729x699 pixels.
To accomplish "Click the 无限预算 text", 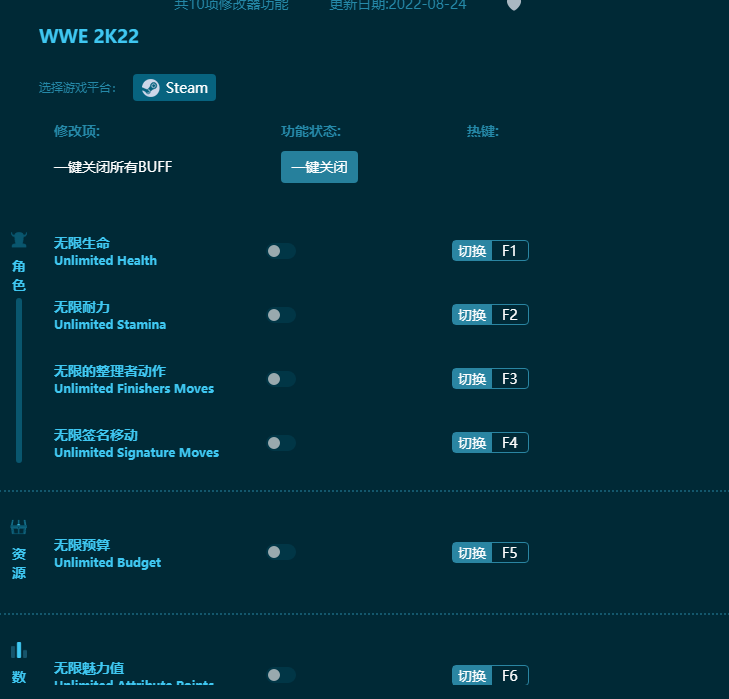I will tap(82, 545).
